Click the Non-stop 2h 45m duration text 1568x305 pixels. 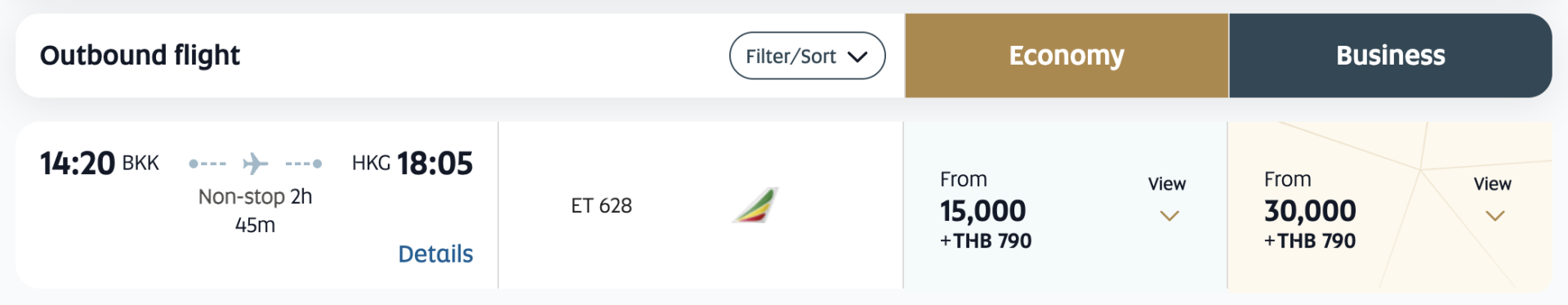(255, 210)
